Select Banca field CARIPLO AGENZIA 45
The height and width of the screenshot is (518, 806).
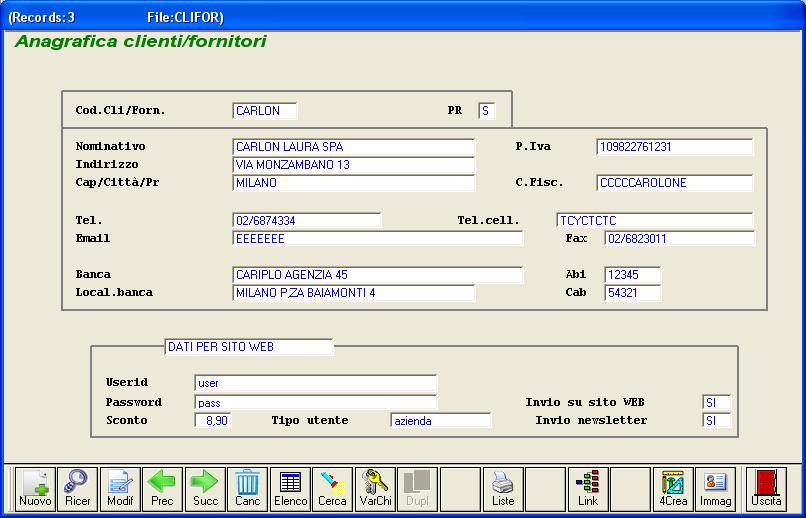(377, 275)
